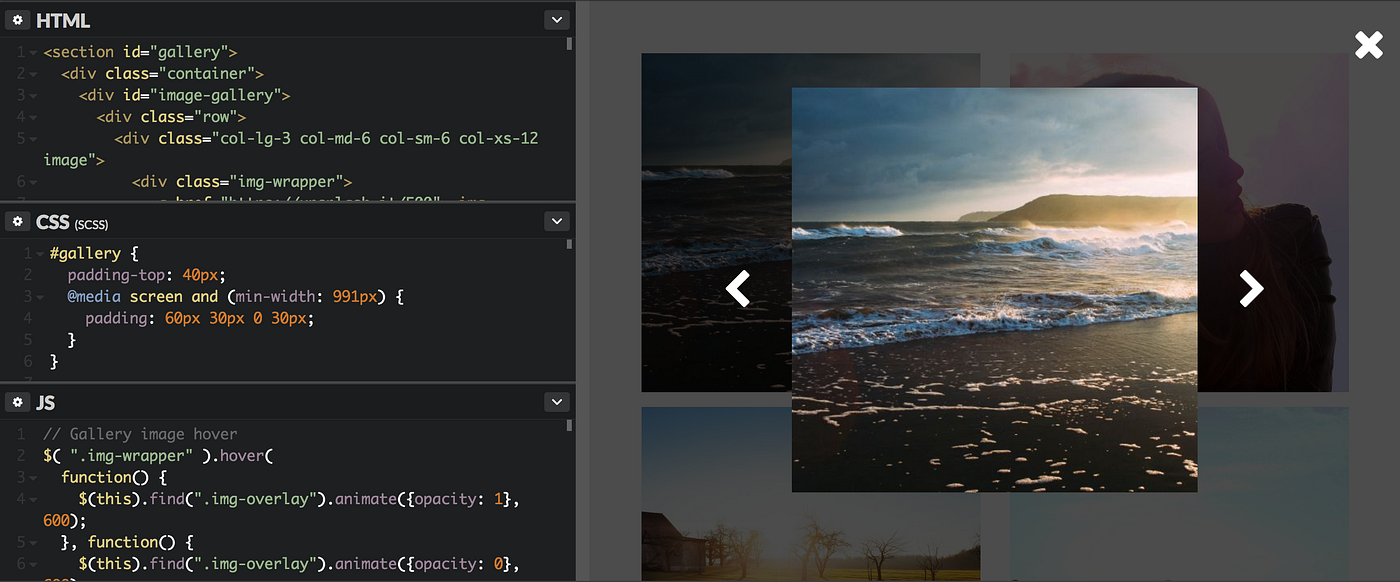
Task: Open the JS panel dropdown chevron
Action: [557, 401]
